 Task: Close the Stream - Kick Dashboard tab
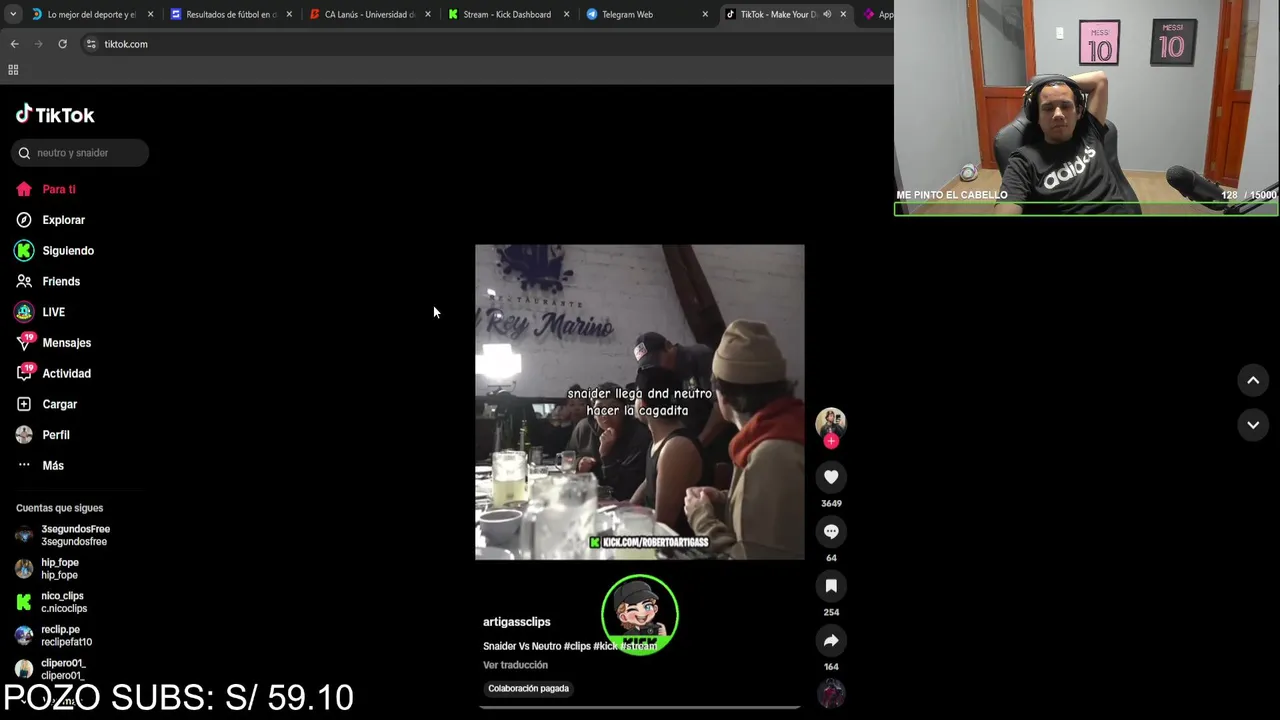tap(567, 14)
